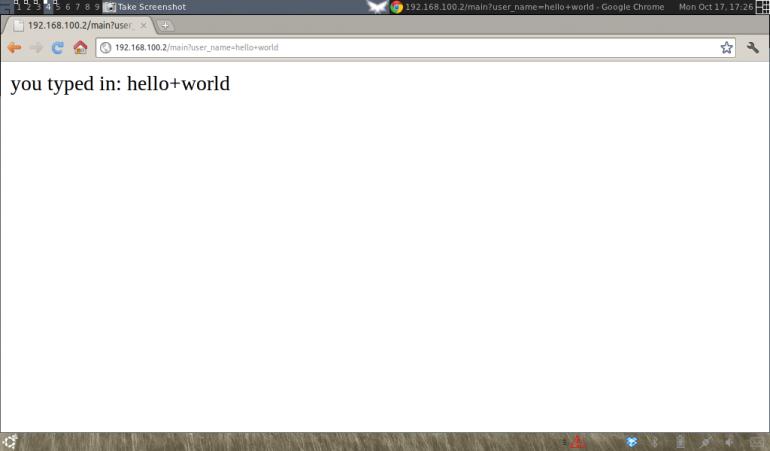Open the home page via house icon
This screenshot has height=451, width=770.
80,47
